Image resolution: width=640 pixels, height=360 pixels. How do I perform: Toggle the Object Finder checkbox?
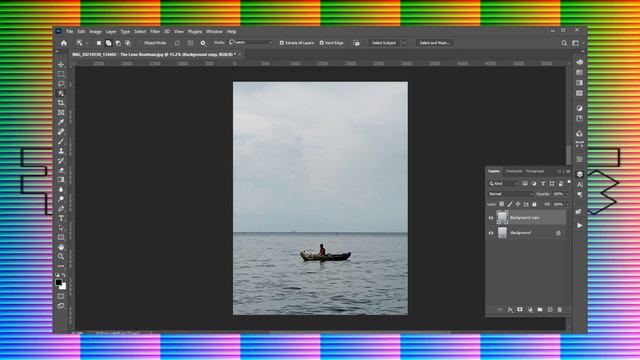pyautogui.click(x=140, y=43)
